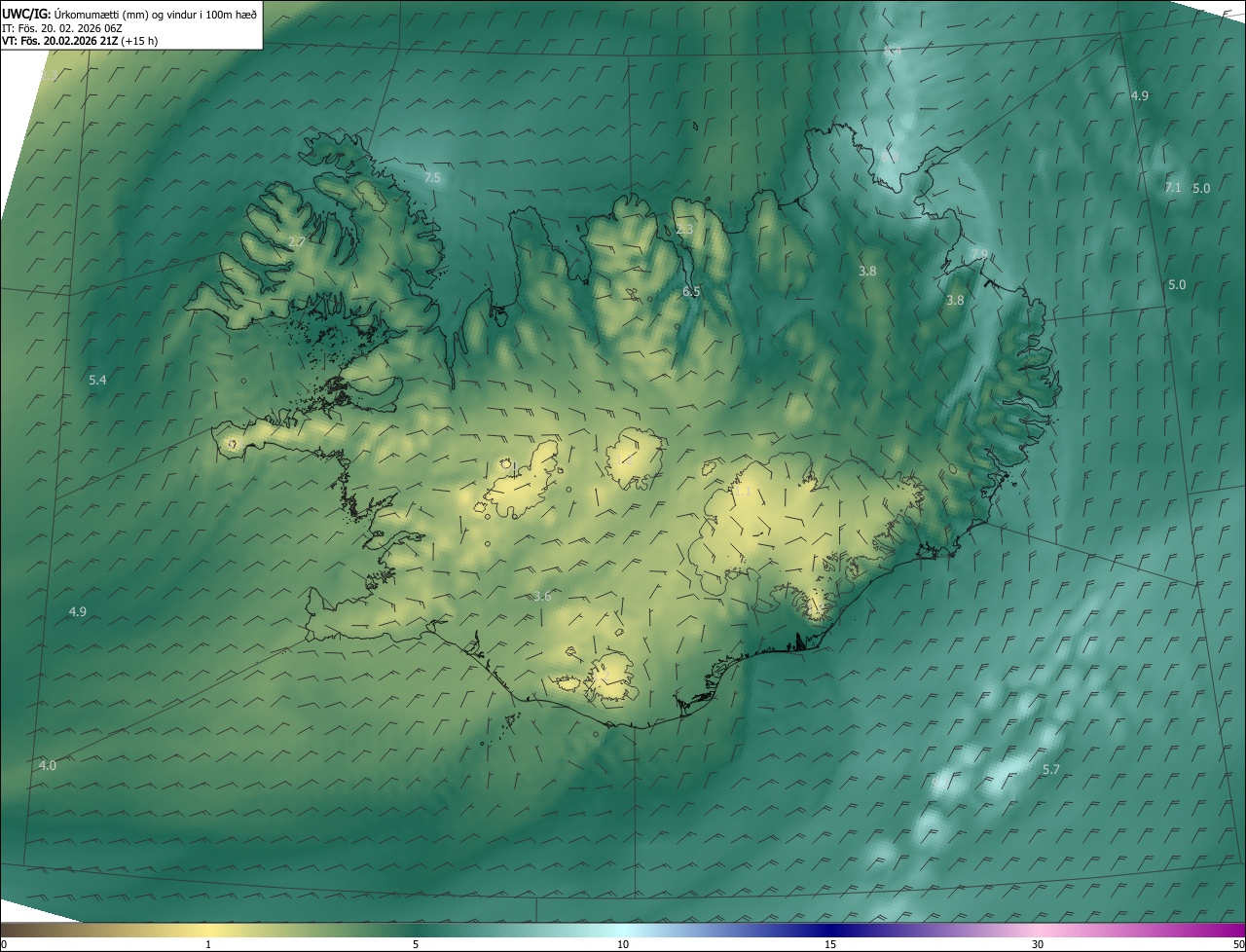Screen dimensions: 1246x952
Task: Click the 2.3 value label on the map
Action: pos(684,230)
